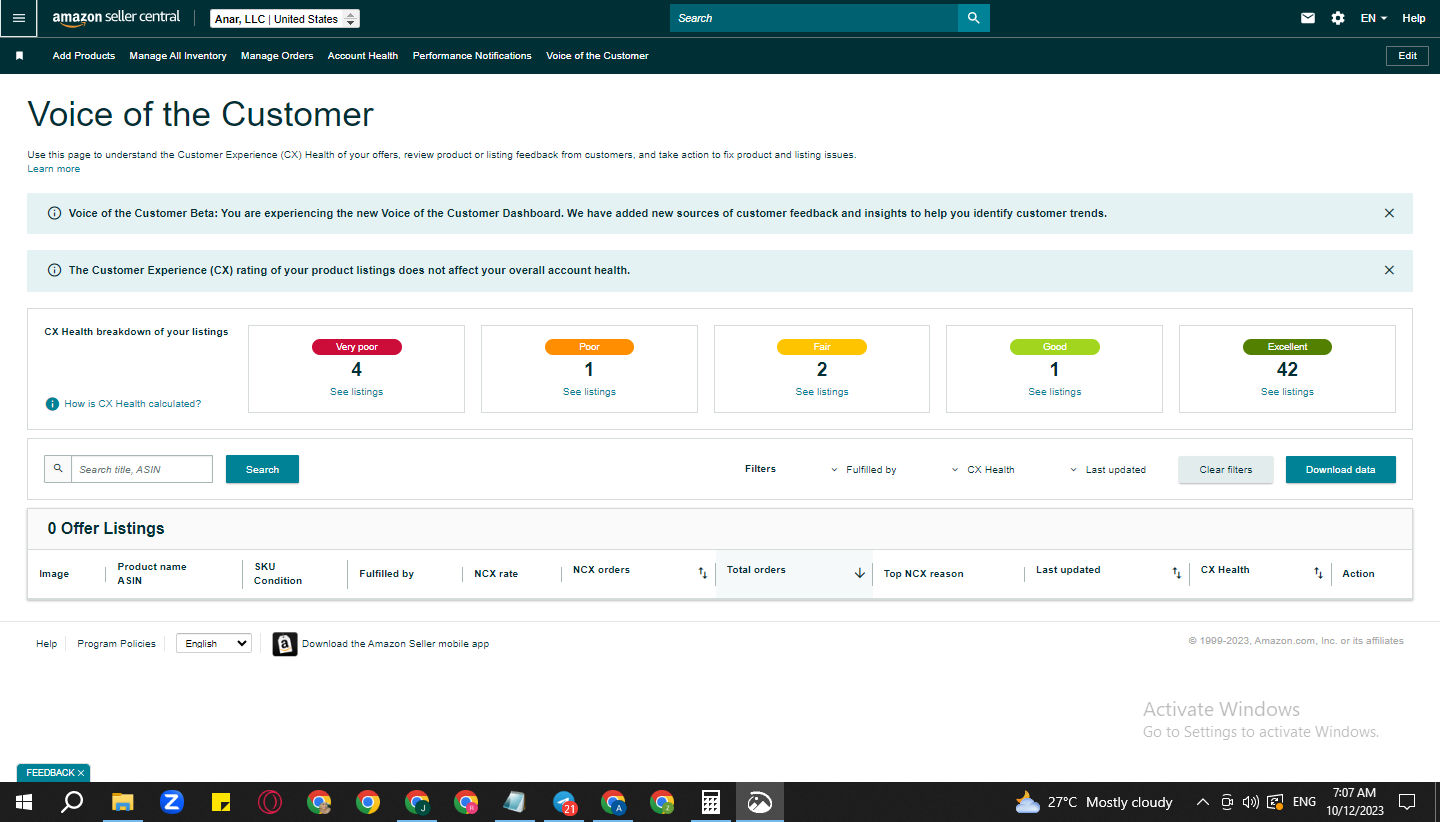The width and height of the screenshot is (1440, 822).
Task: Open the messages envelope icon
Action: pos(1308,18)
